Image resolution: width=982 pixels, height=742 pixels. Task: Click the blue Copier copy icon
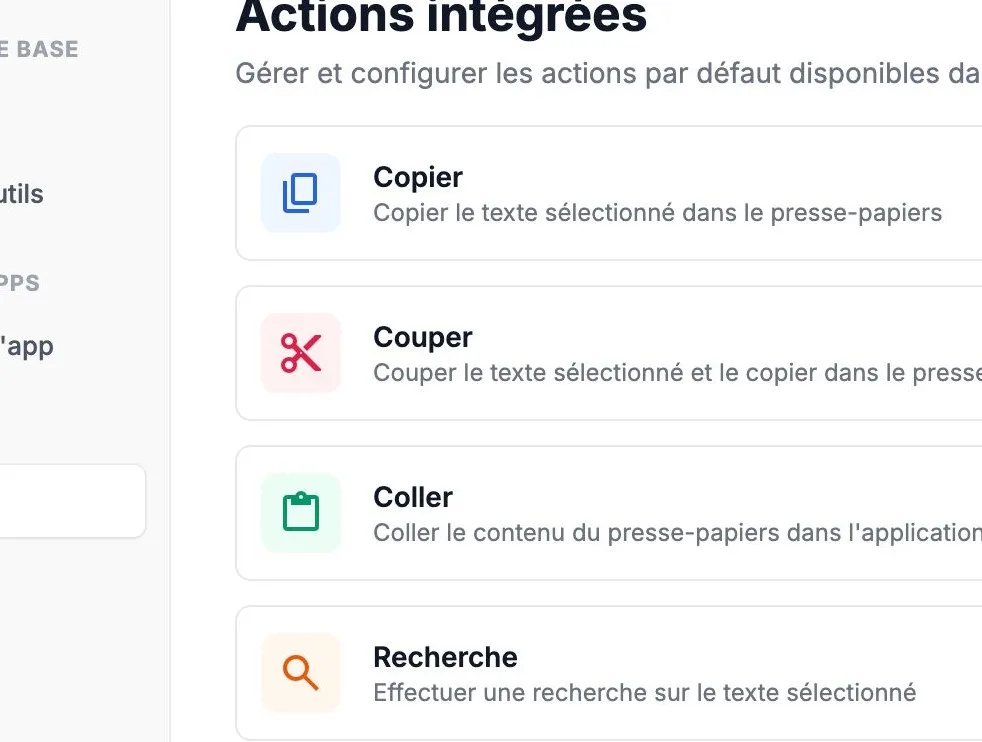301,193
